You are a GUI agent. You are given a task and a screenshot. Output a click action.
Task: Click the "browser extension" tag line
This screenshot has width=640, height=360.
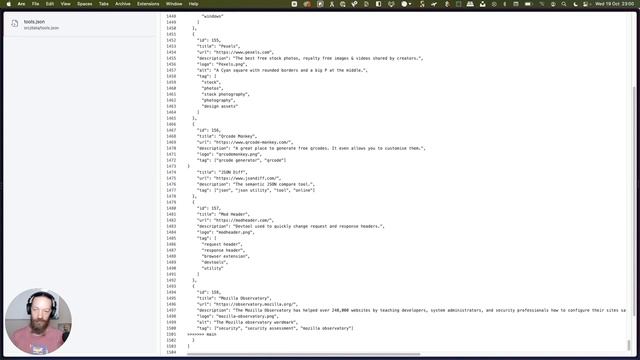(226, 256)
